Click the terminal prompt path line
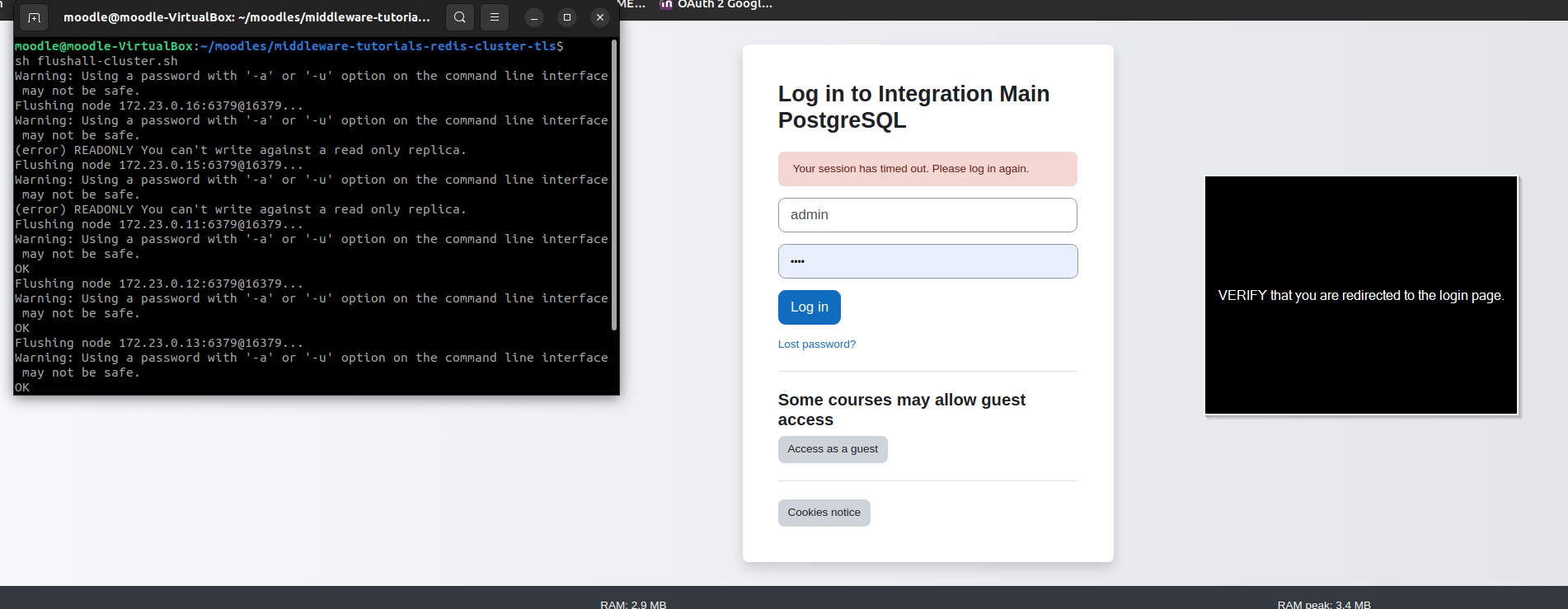 [289, 46]
